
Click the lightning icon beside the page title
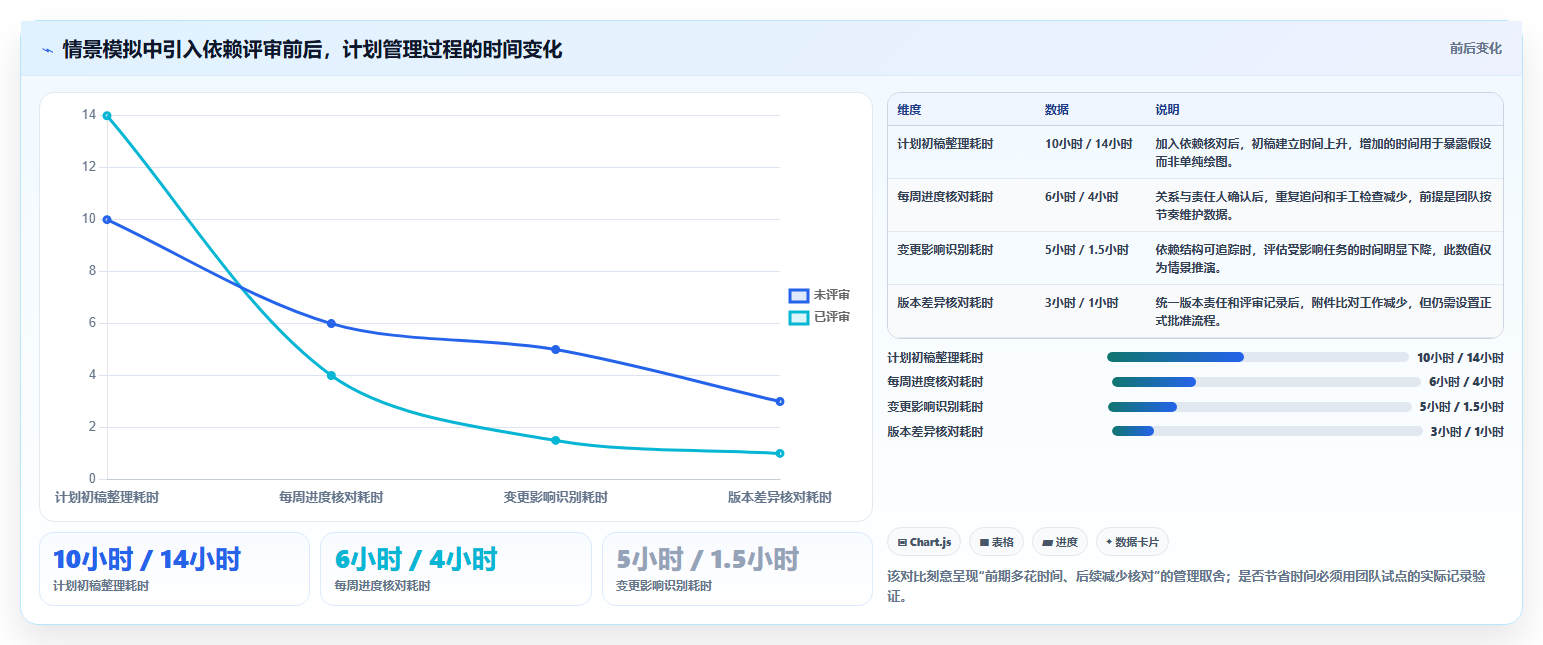(48, 50)
